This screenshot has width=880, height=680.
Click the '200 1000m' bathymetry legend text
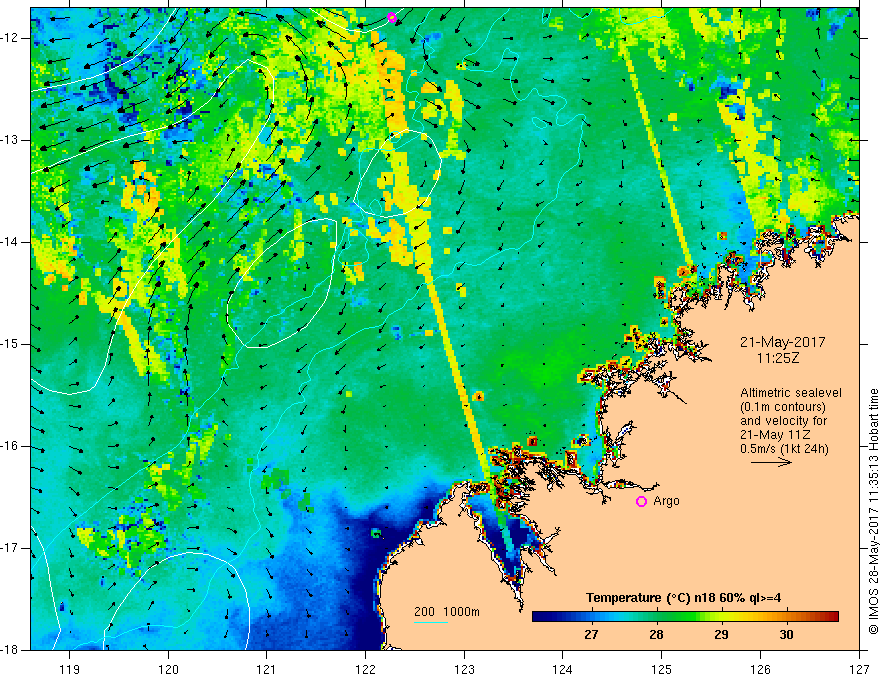click(x=447, y=612)
